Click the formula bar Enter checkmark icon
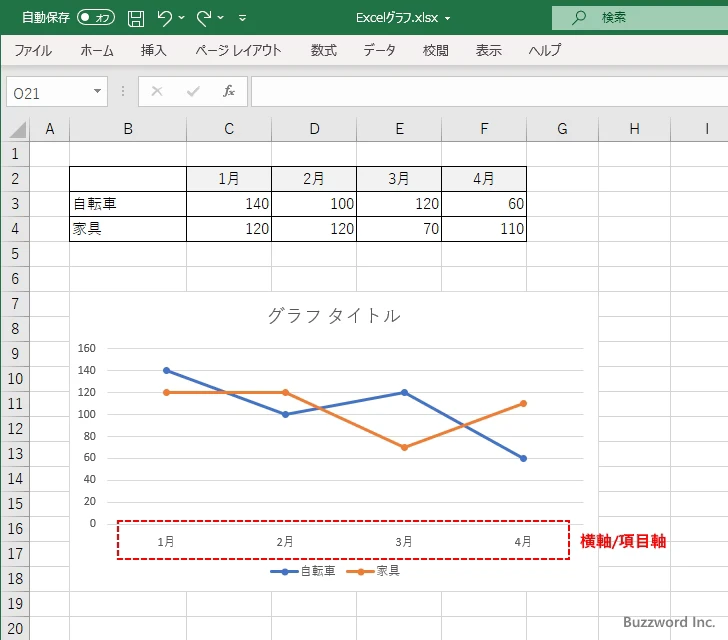 193,91
